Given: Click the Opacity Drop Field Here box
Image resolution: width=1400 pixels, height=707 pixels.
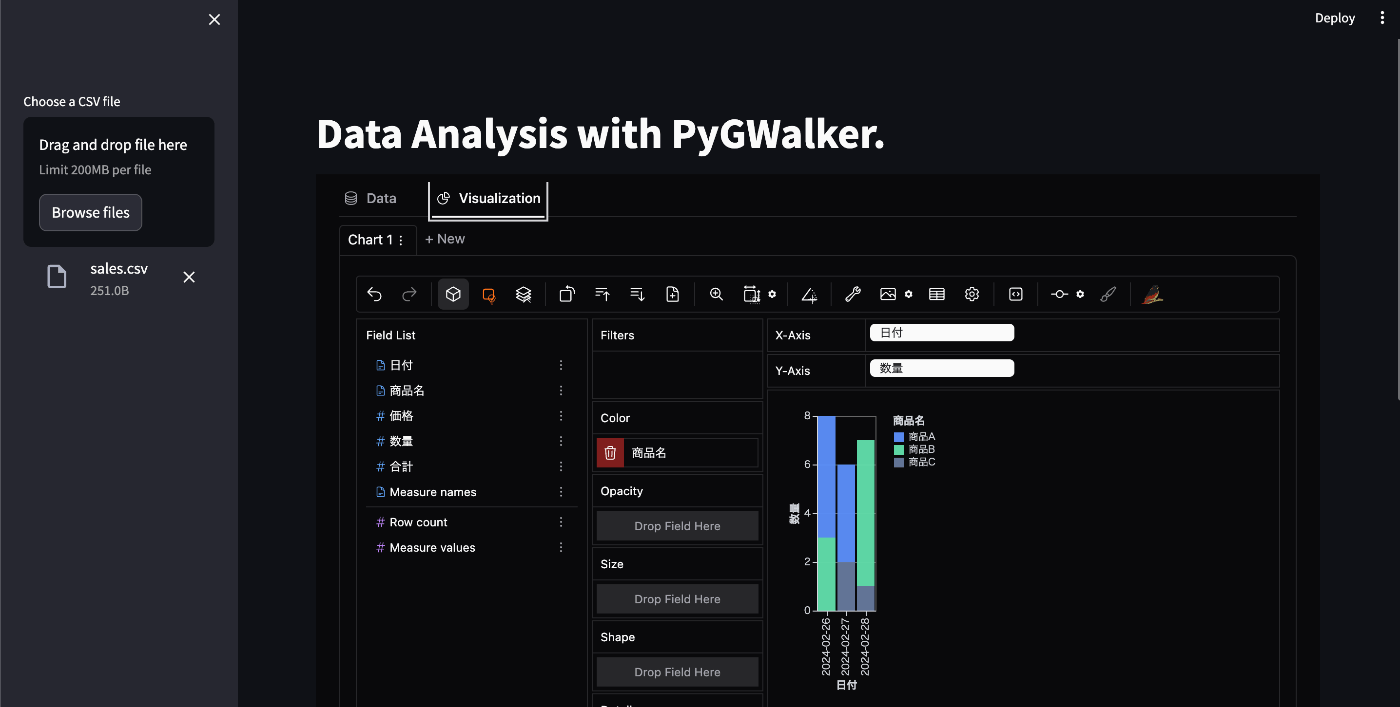Looking at the screenshot, I should tap(677, 526).
